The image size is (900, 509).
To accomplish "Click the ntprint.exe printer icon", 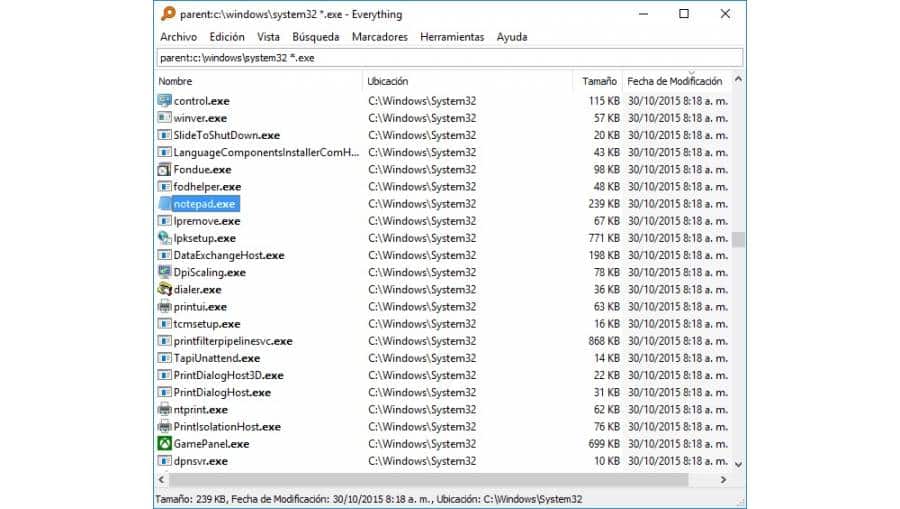I will (x=164, y=410).
